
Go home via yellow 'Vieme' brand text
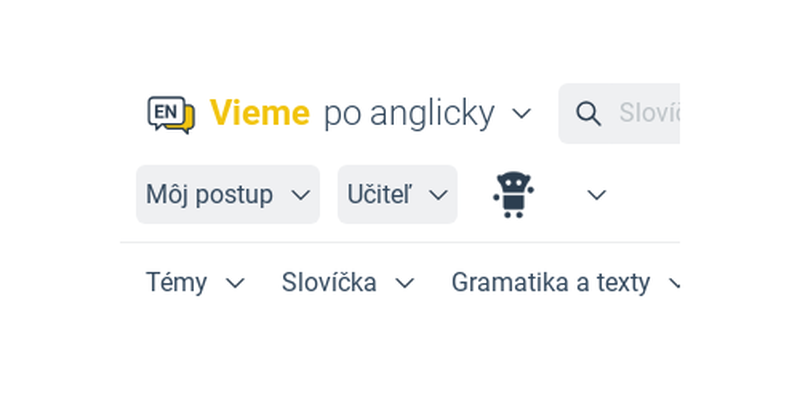pyautogui.click(x=260, y=113)
